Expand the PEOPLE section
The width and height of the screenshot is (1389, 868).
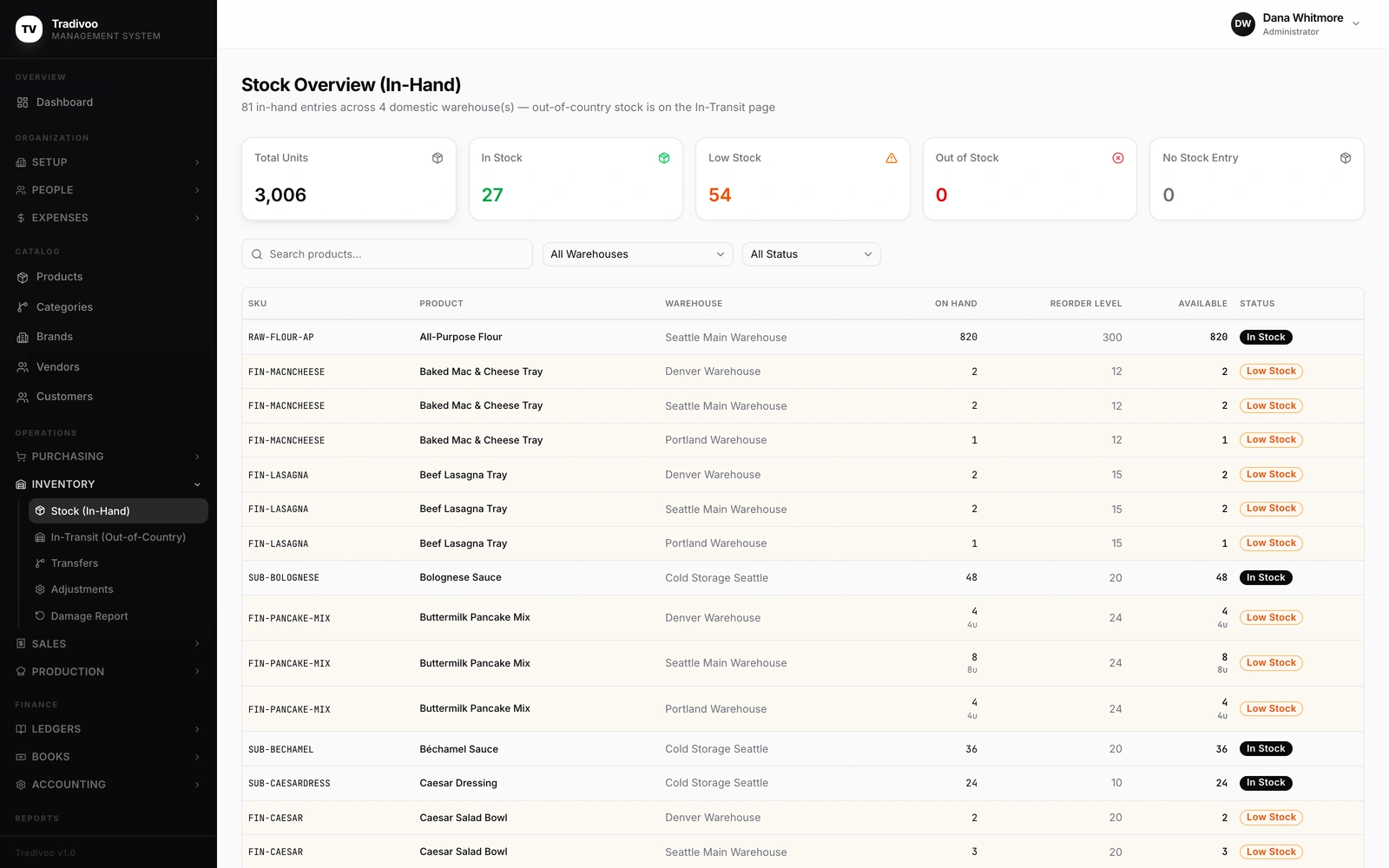[109, 190]
